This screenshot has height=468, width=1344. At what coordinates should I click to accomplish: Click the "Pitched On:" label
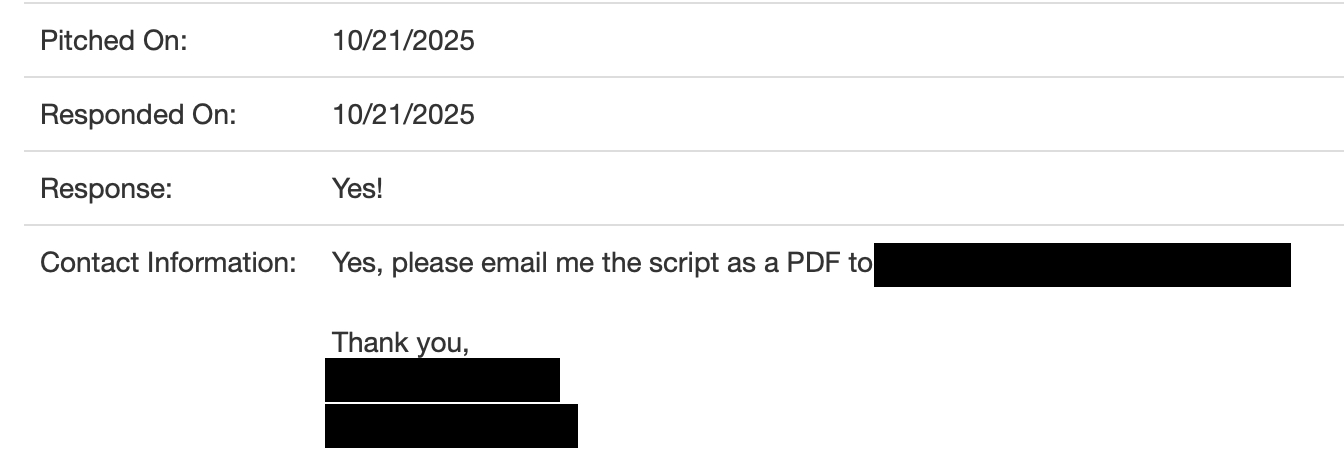[x=113, y=41]
